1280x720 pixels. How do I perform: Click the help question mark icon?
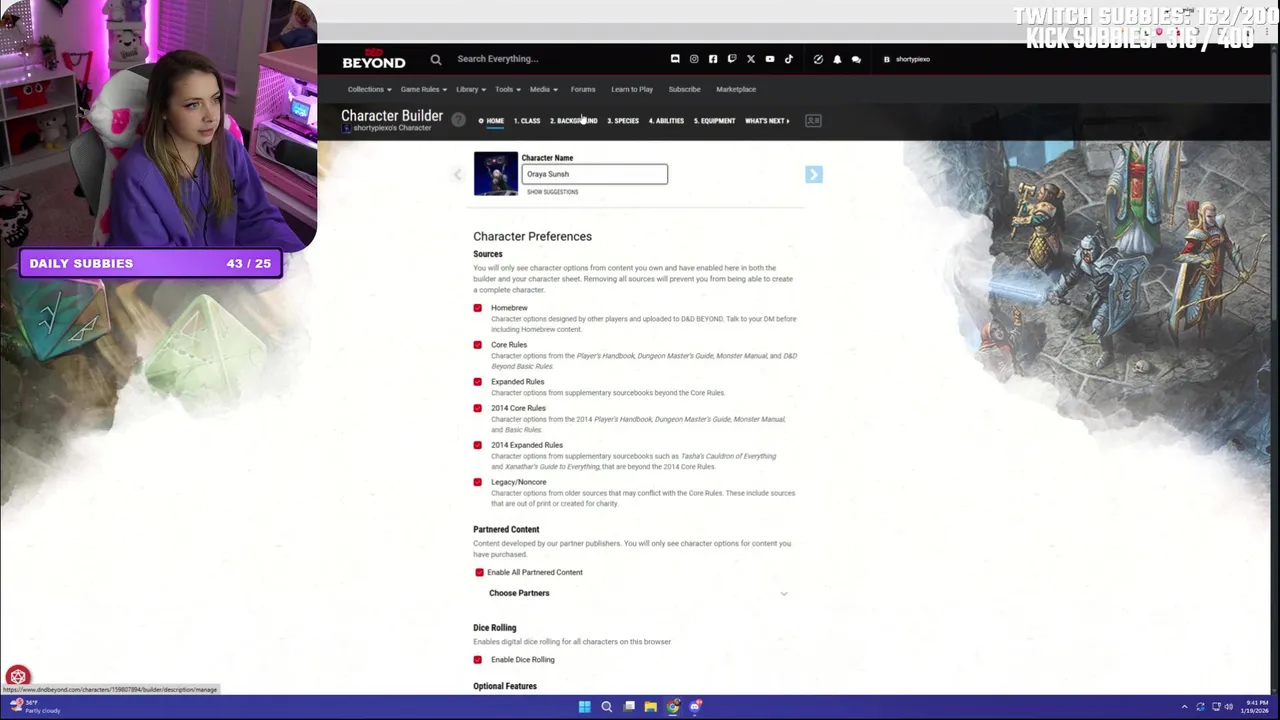pyautogui.click(x=458, y=120)
